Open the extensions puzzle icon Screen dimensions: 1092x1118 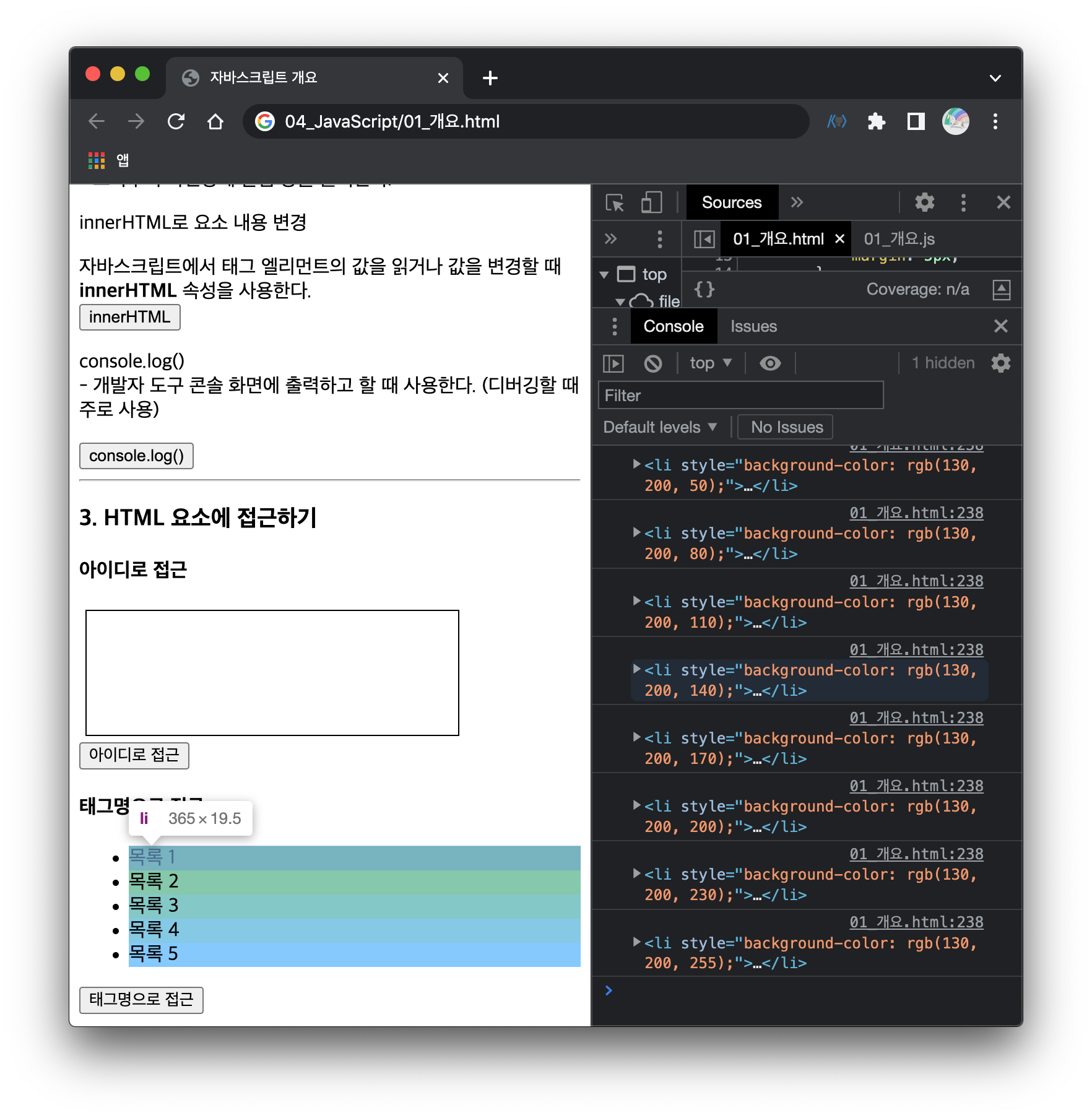coord(876,121)
